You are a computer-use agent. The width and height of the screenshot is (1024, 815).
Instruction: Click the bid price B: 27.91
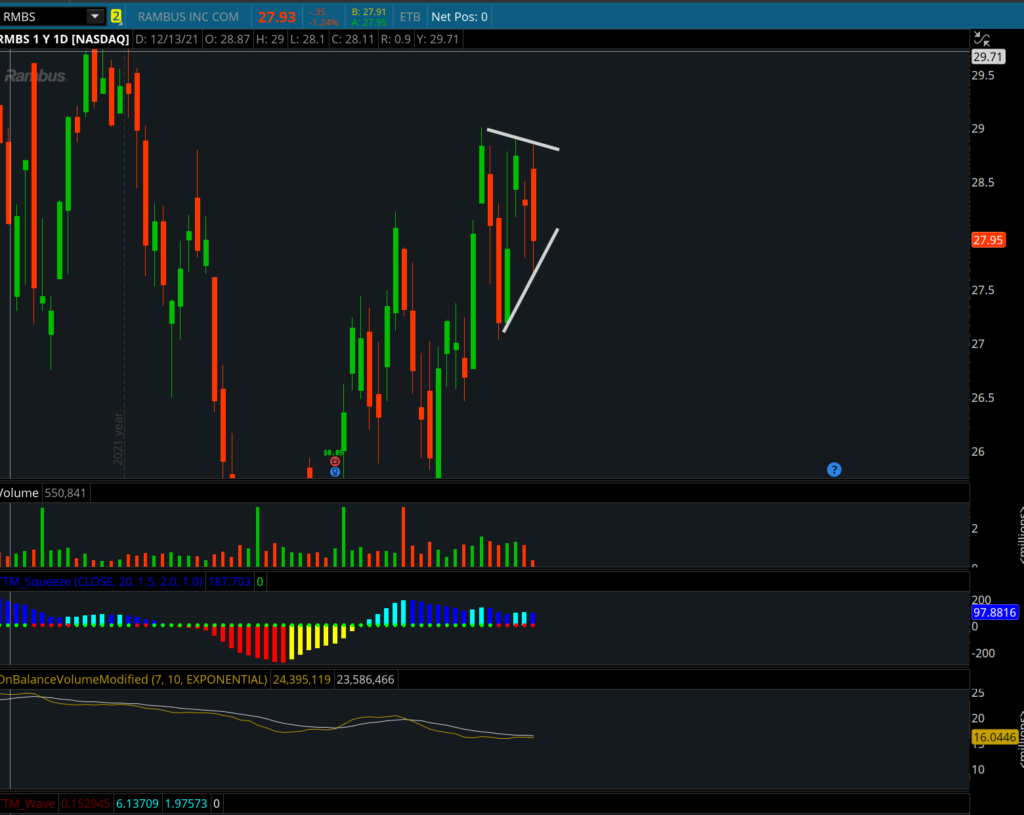[368, 12]
